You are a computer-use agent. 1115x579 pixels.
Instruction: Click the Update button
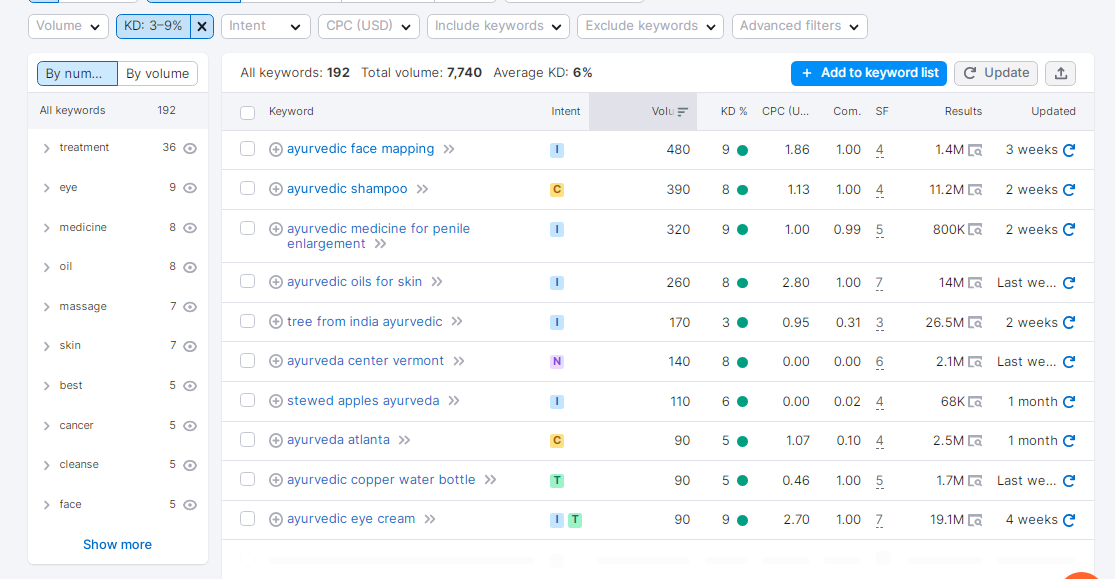pyautogui.click(x=996, y=73)
